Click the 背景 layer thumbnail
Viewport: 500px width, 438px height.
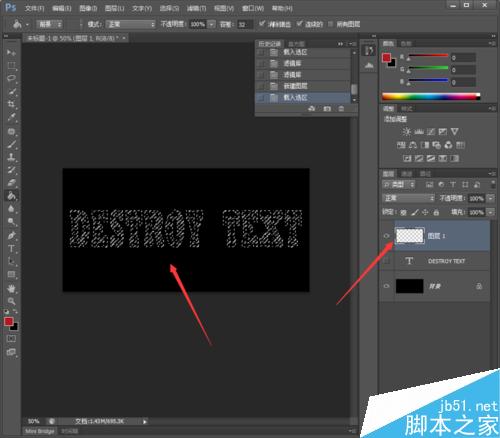(409, 286)
